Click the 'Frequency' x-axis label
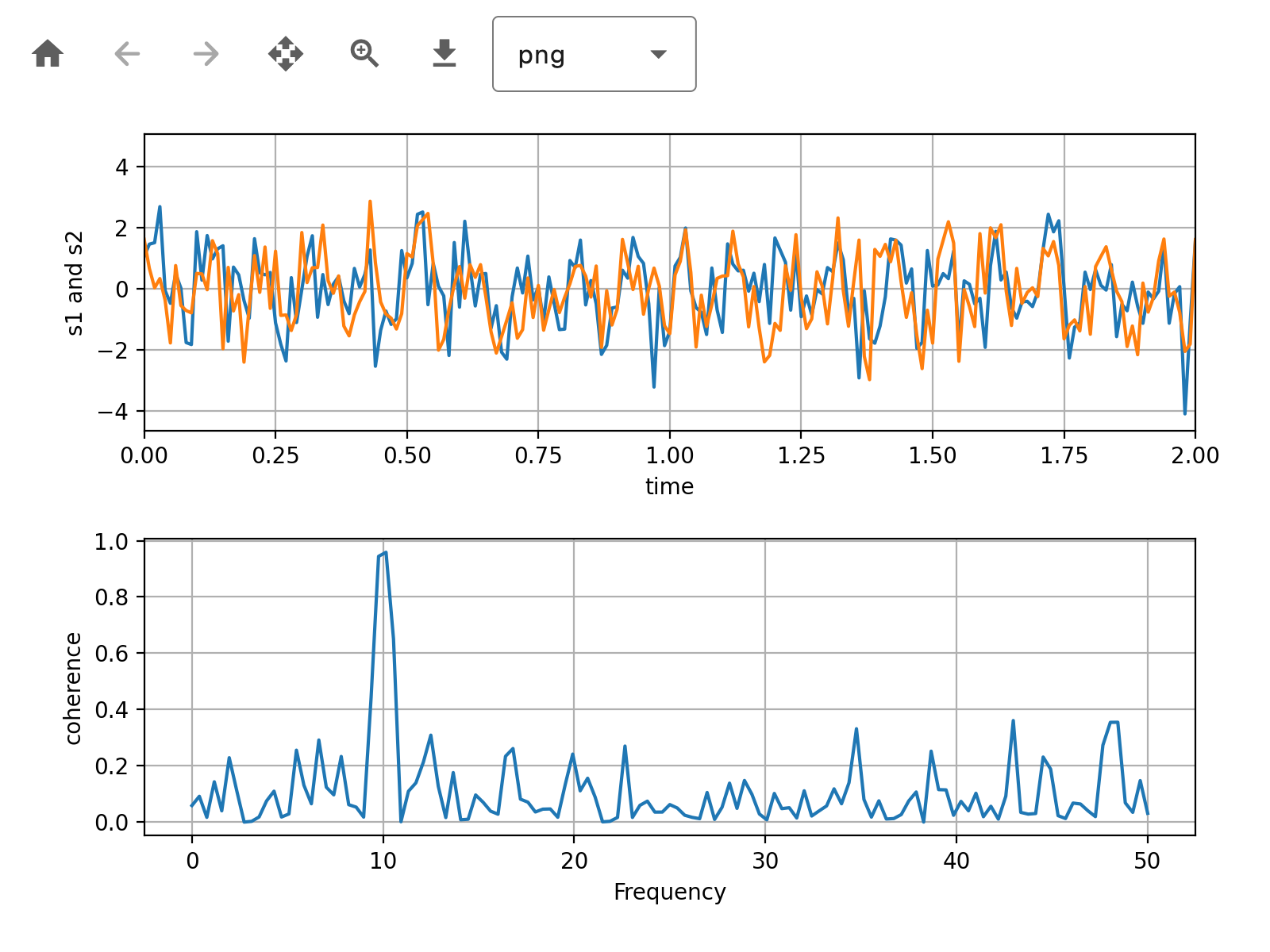The height and width of the screenshot is (952, 1270). click(669, 892)
